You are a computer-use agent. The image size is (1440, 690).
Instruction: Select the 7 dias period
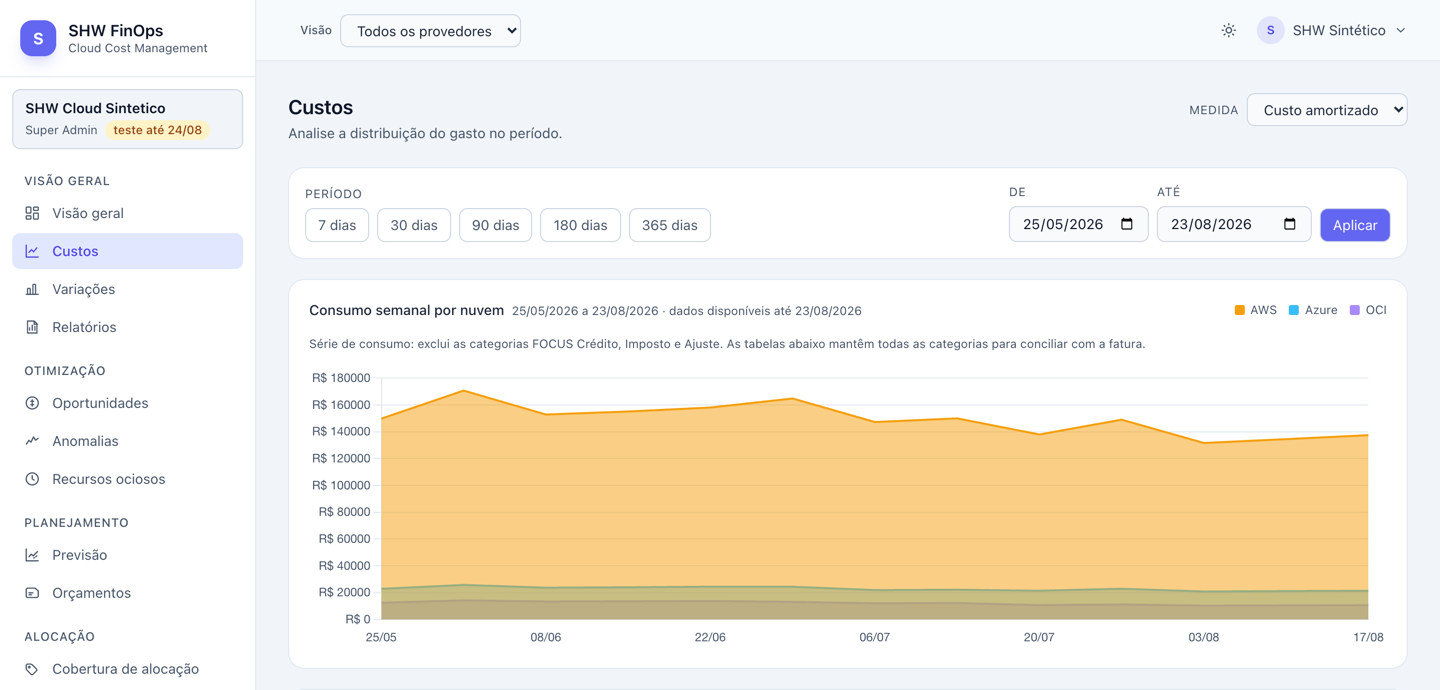337,225
